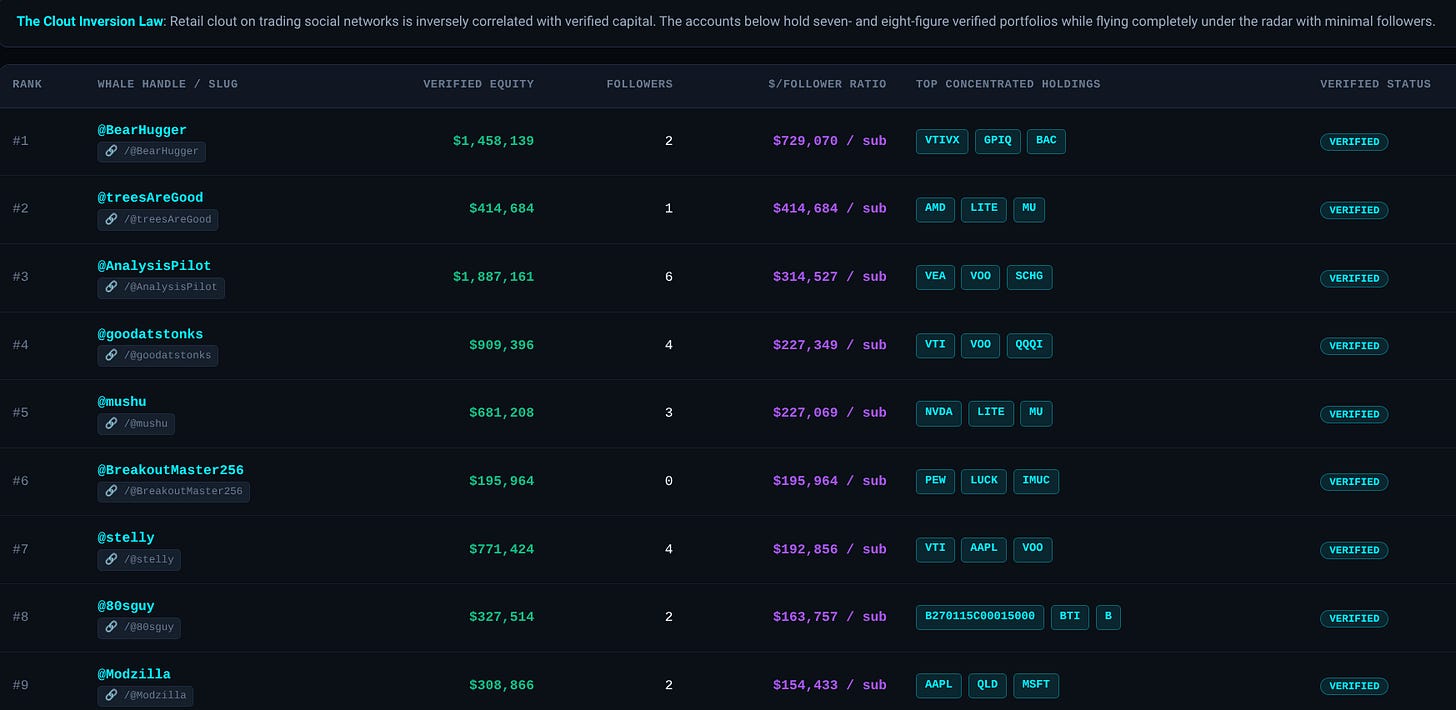Click the RANK column header
1456x710 pixels.
coord(27,84)
